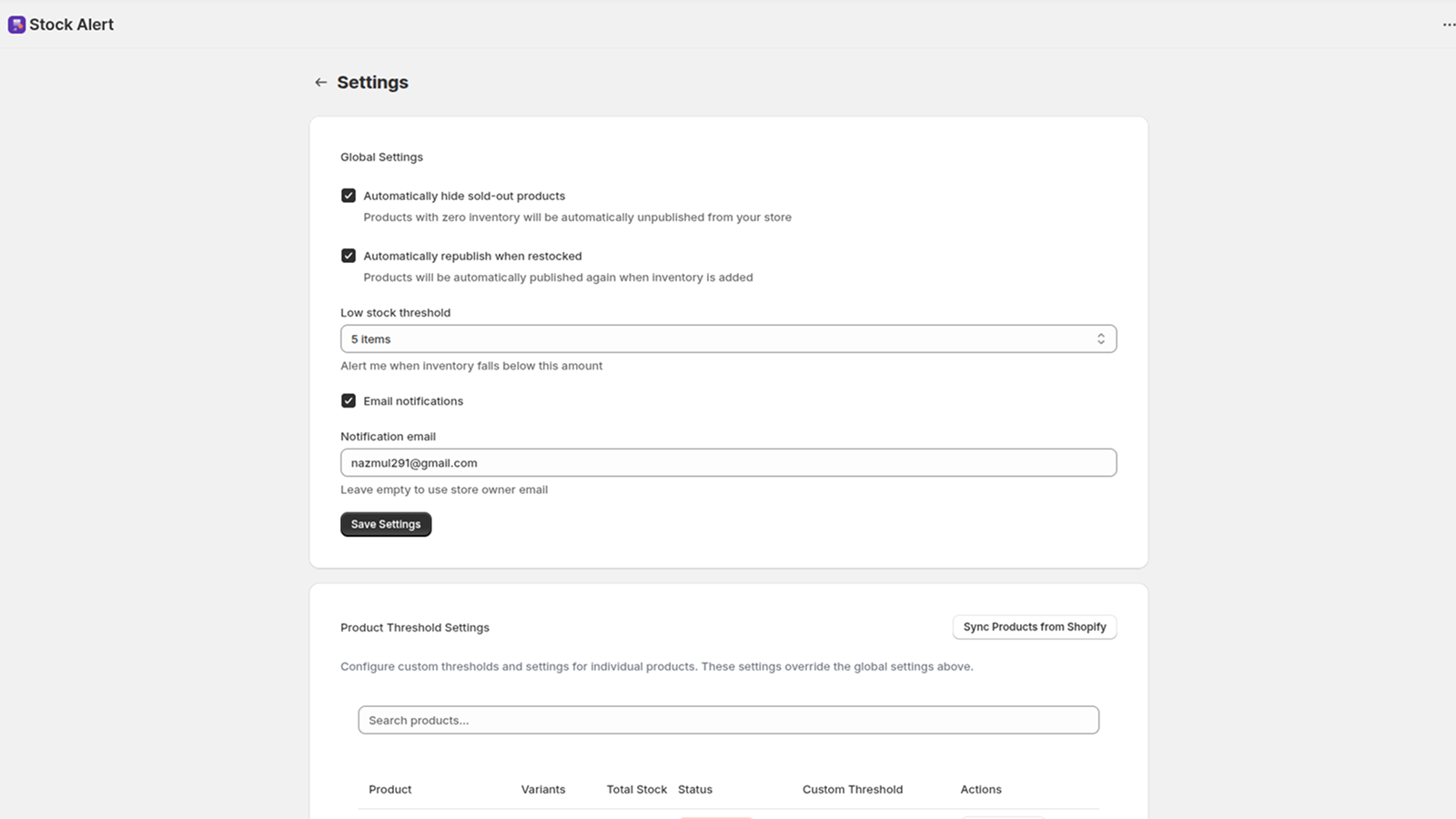
Task: Click the back arrow beside Settings heading
Action: click(x=320, y=82)
